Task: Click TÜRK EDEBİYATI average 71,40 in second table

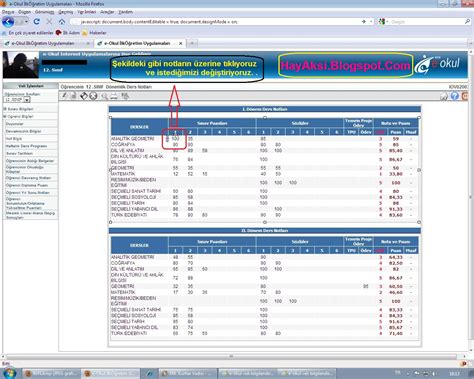Action: point(396,333)
